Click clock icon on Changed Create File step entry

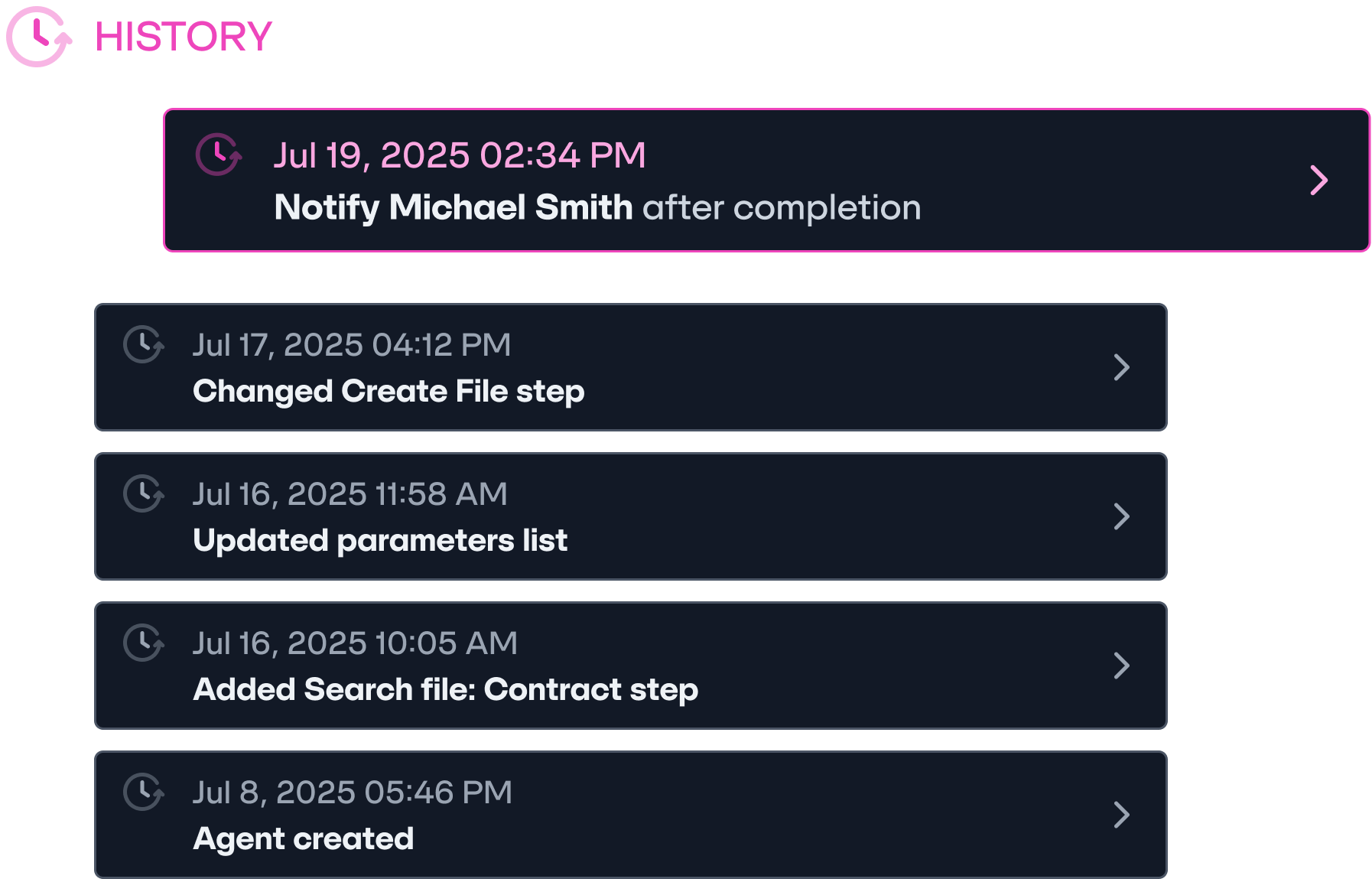143,344
